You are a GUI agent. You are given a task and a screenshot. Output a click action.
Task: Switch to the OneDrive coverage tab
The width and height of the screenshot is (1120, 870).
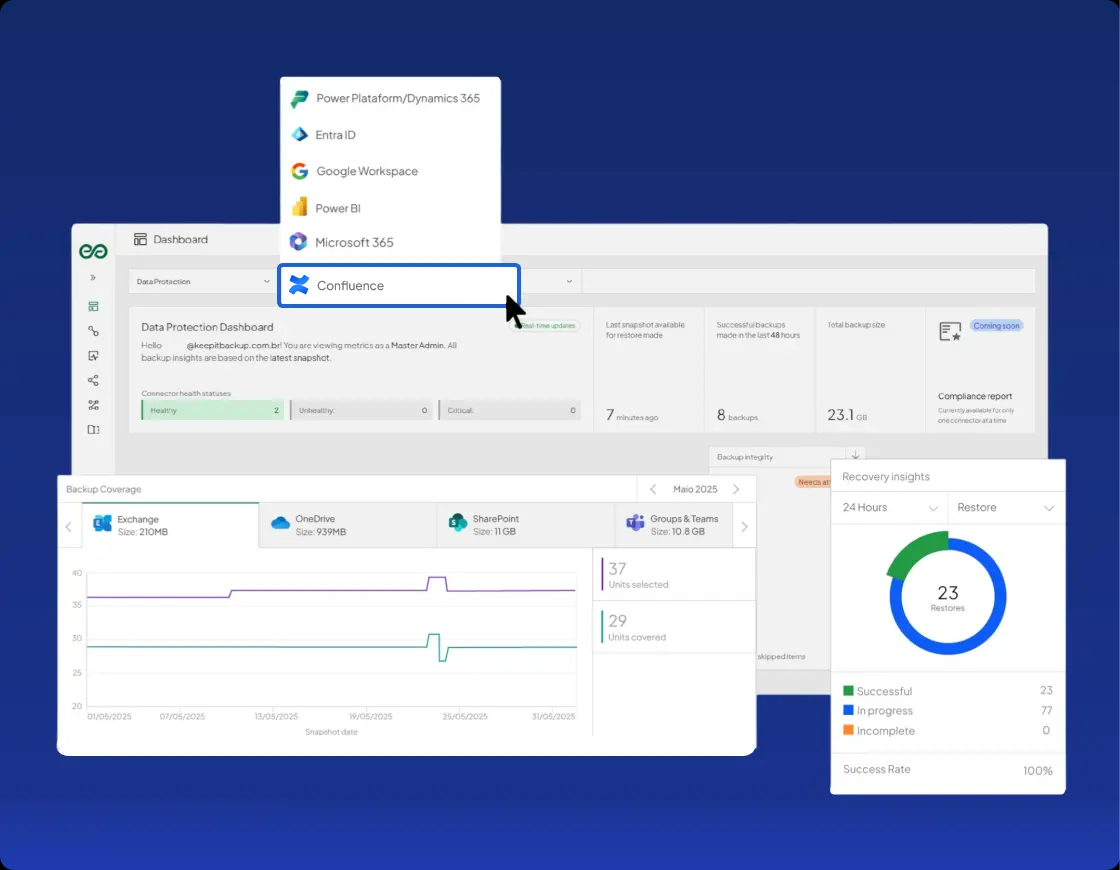[347, 525]
